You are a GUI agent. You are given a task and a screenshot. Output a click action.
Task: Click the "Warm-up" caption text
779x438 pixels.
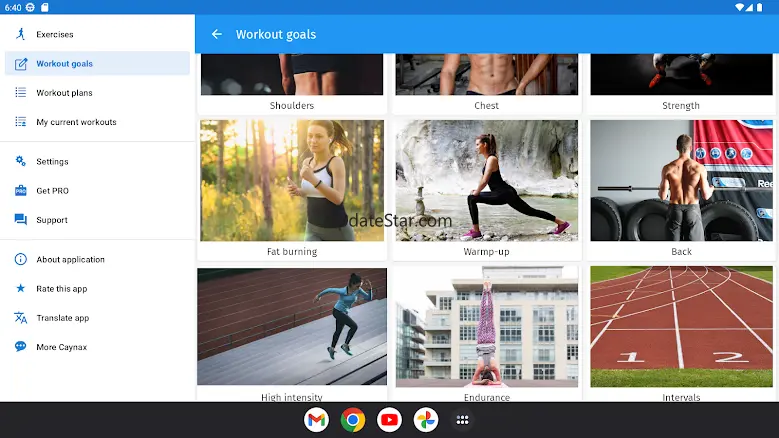486,251
